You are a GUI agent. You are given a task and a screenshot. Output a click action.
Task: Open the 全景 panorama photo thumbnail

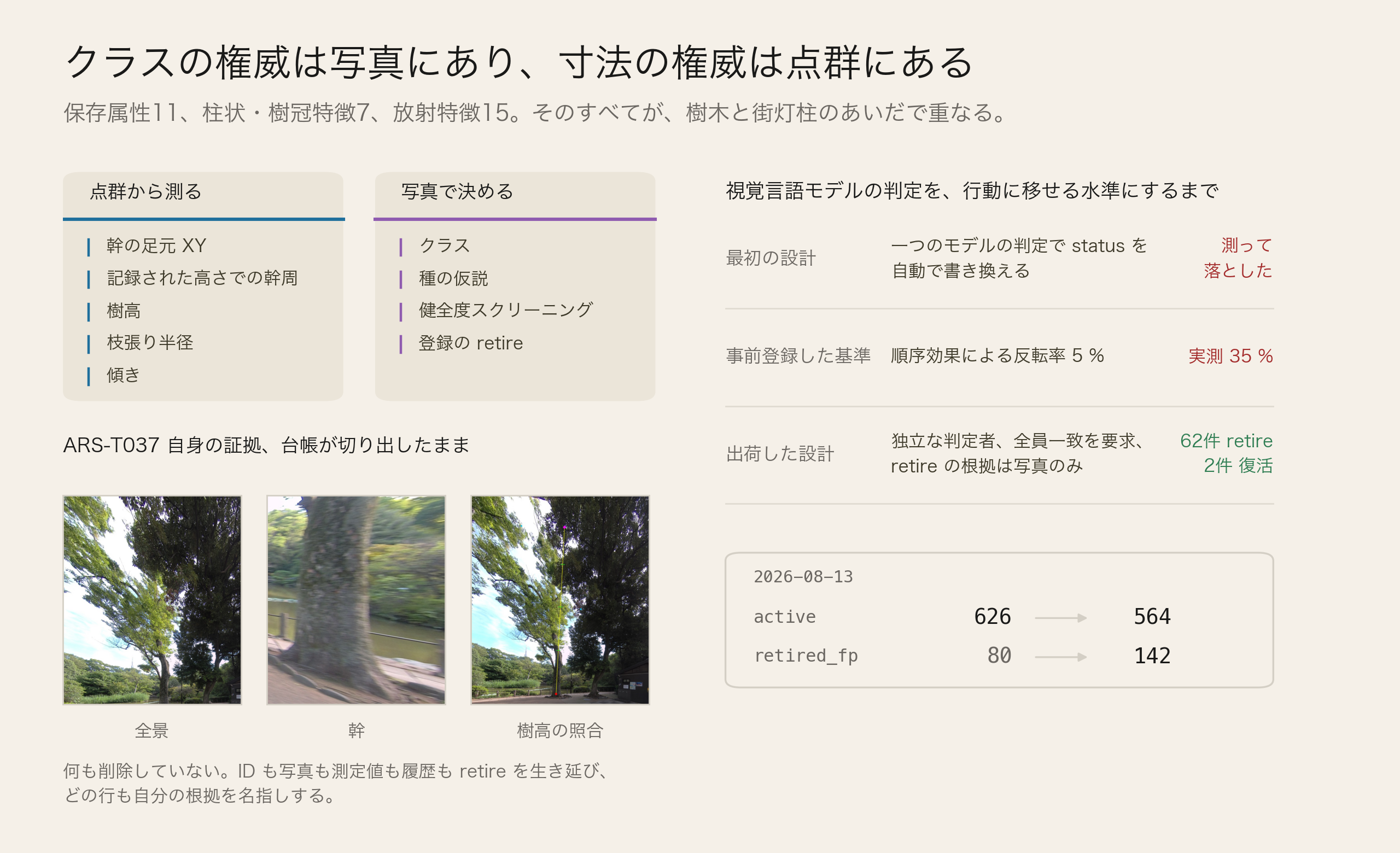point(151,600)
